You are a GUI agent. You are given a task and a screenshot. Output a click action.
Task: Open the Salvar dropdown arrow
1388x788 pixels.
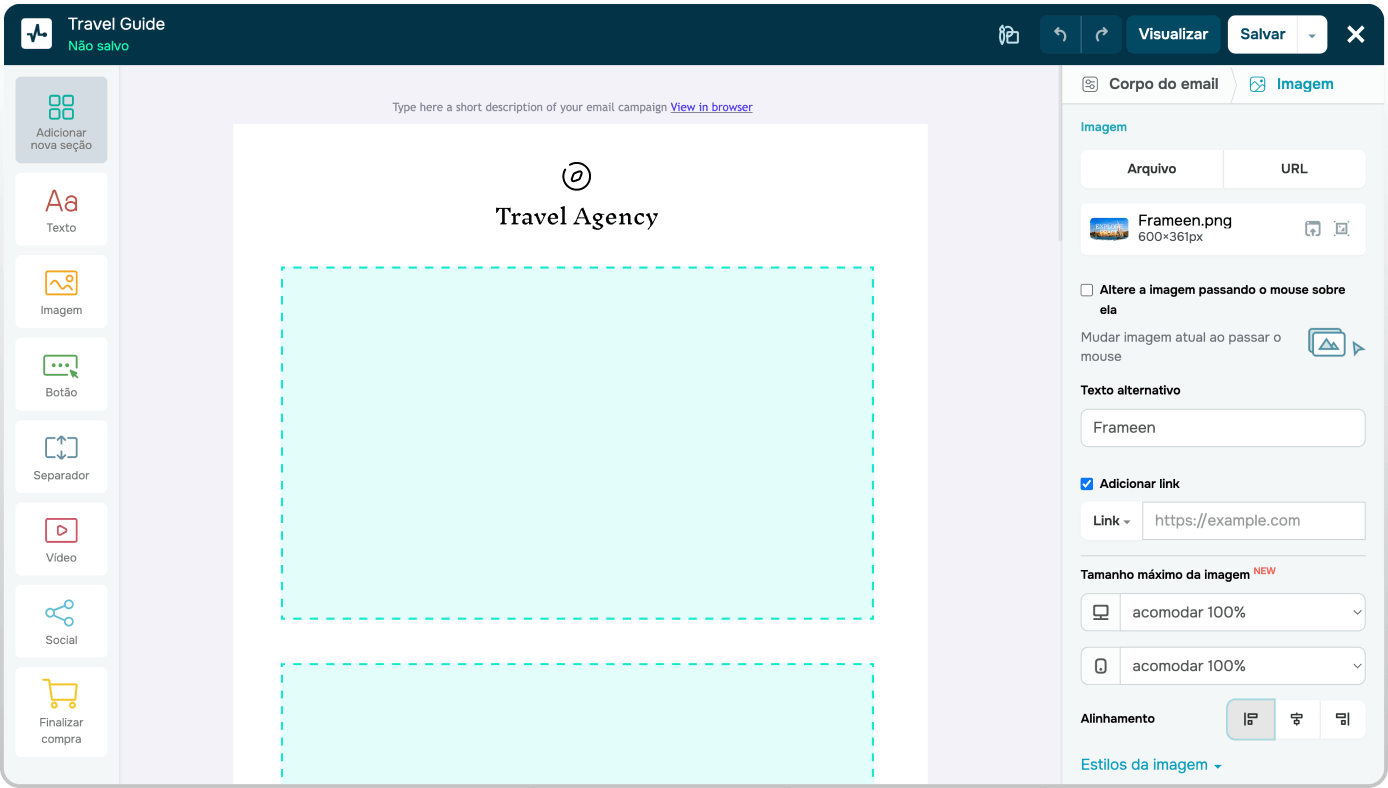pyautogui.click(x=1312, y=35)
